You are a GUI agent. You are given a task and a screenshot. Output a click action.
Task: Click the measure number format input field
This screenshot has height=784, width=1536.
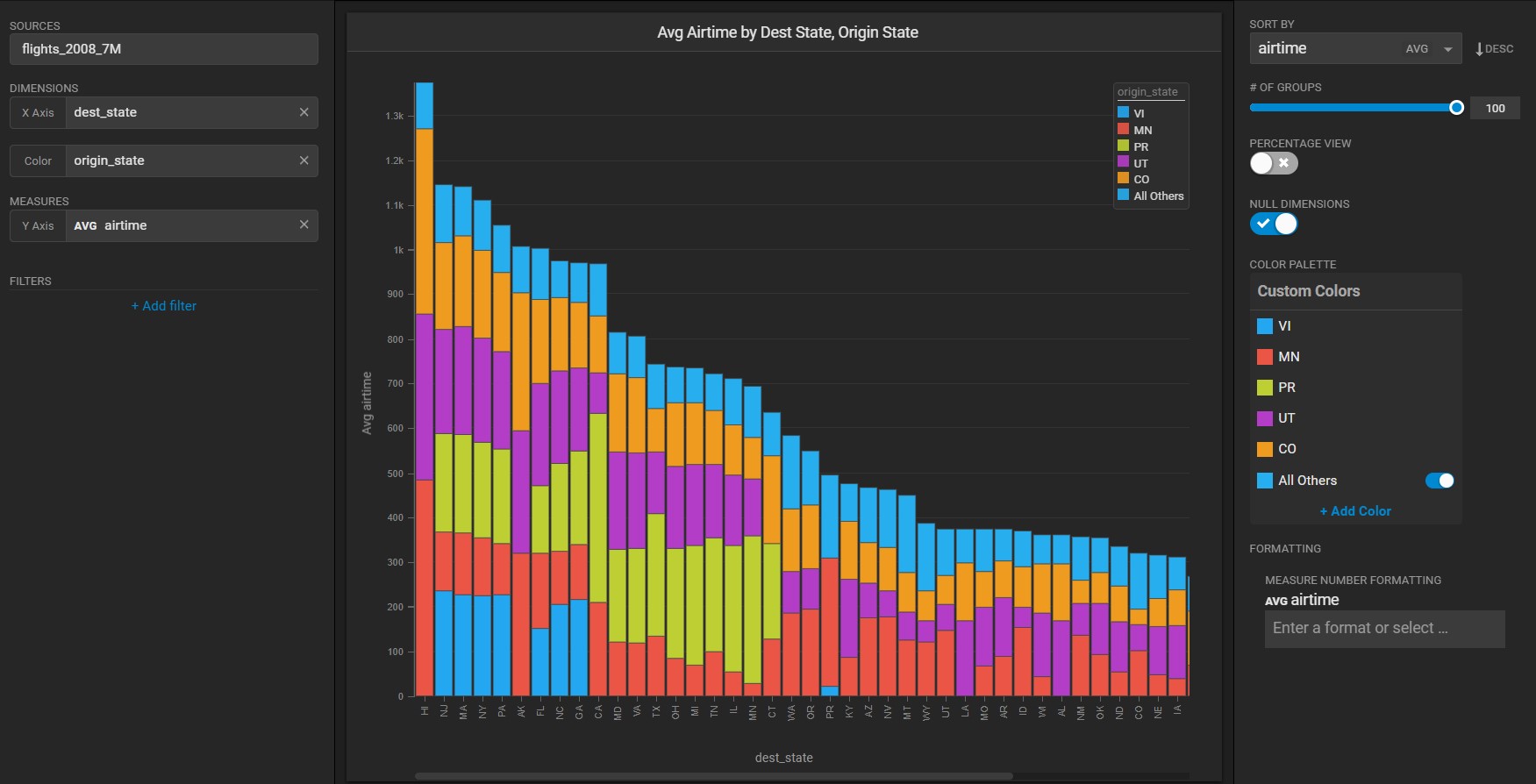(x=1383, y=629)
